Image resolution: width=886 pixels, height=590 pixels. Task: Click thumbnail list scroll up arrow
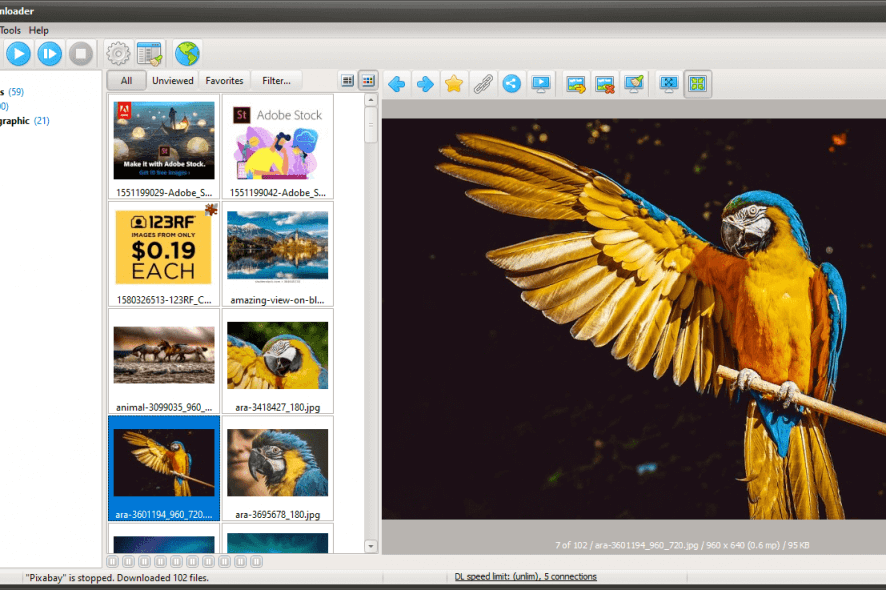(x=371, y=101)
